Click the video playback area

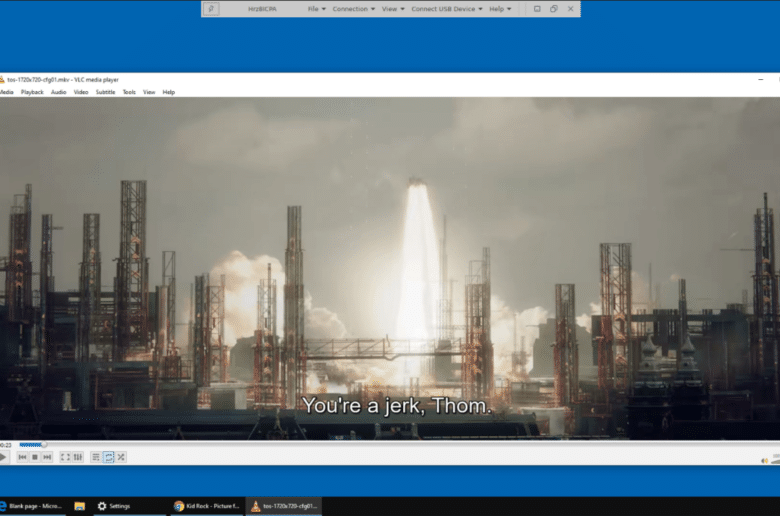[x=390, y=268]
